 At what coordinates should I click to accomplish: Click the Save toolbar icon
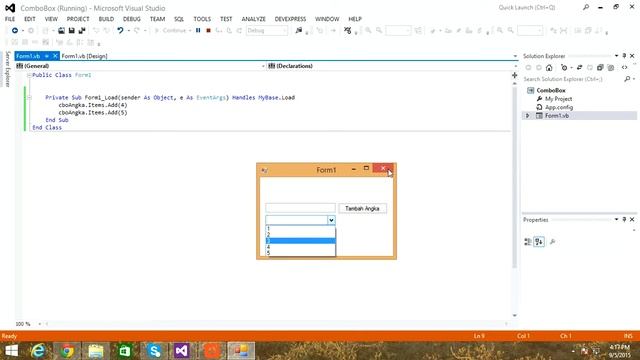[71, 31]
